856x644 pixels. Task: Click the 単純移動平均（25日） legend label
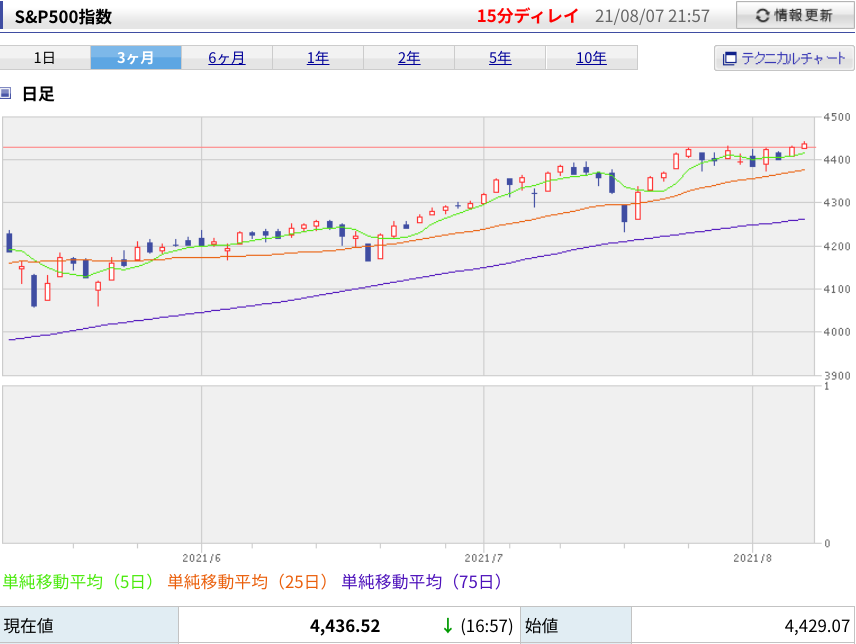(250, 582)
